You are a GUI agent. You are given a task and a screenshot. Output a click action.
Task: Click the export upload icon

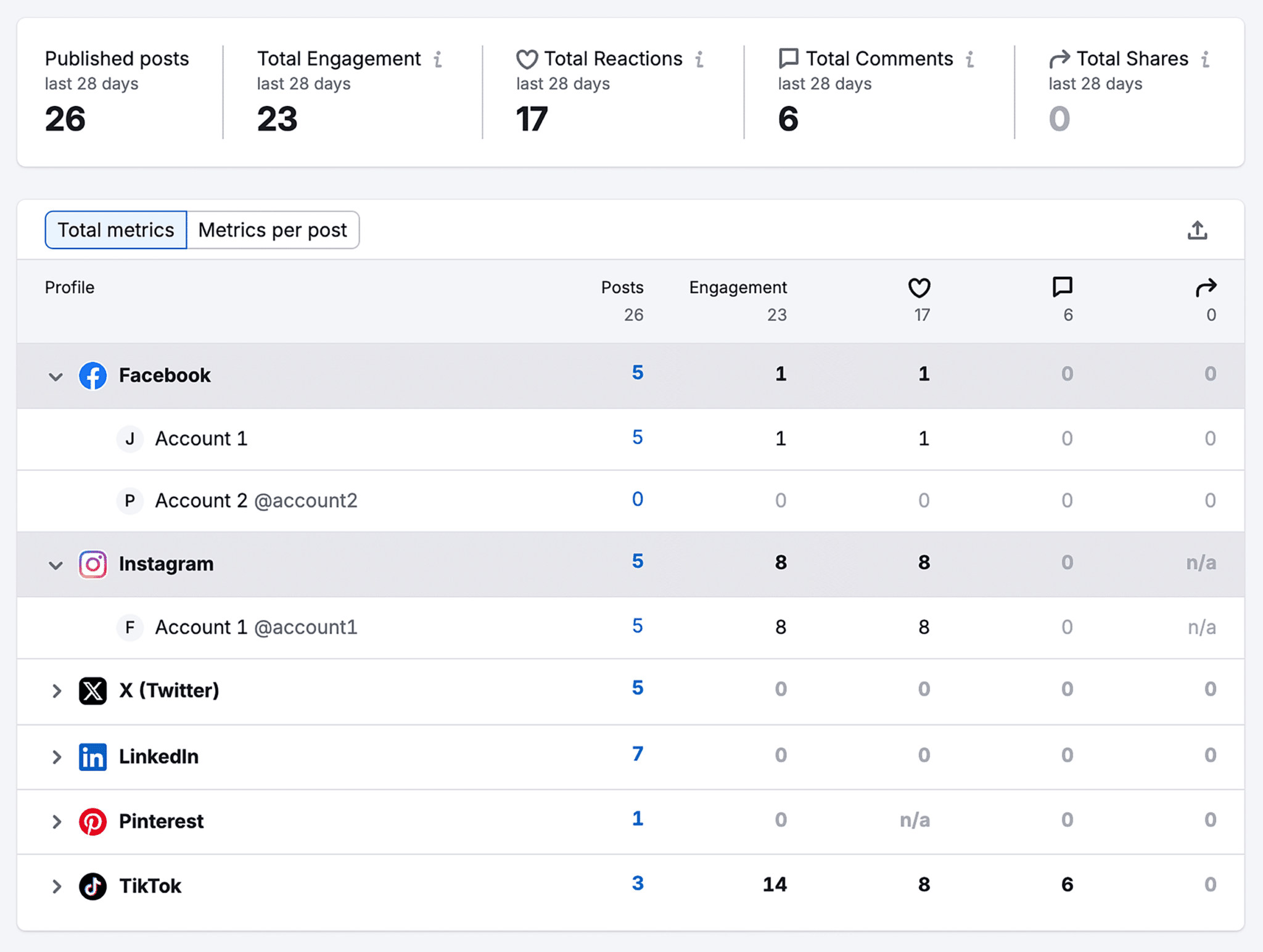[1197, 230]
